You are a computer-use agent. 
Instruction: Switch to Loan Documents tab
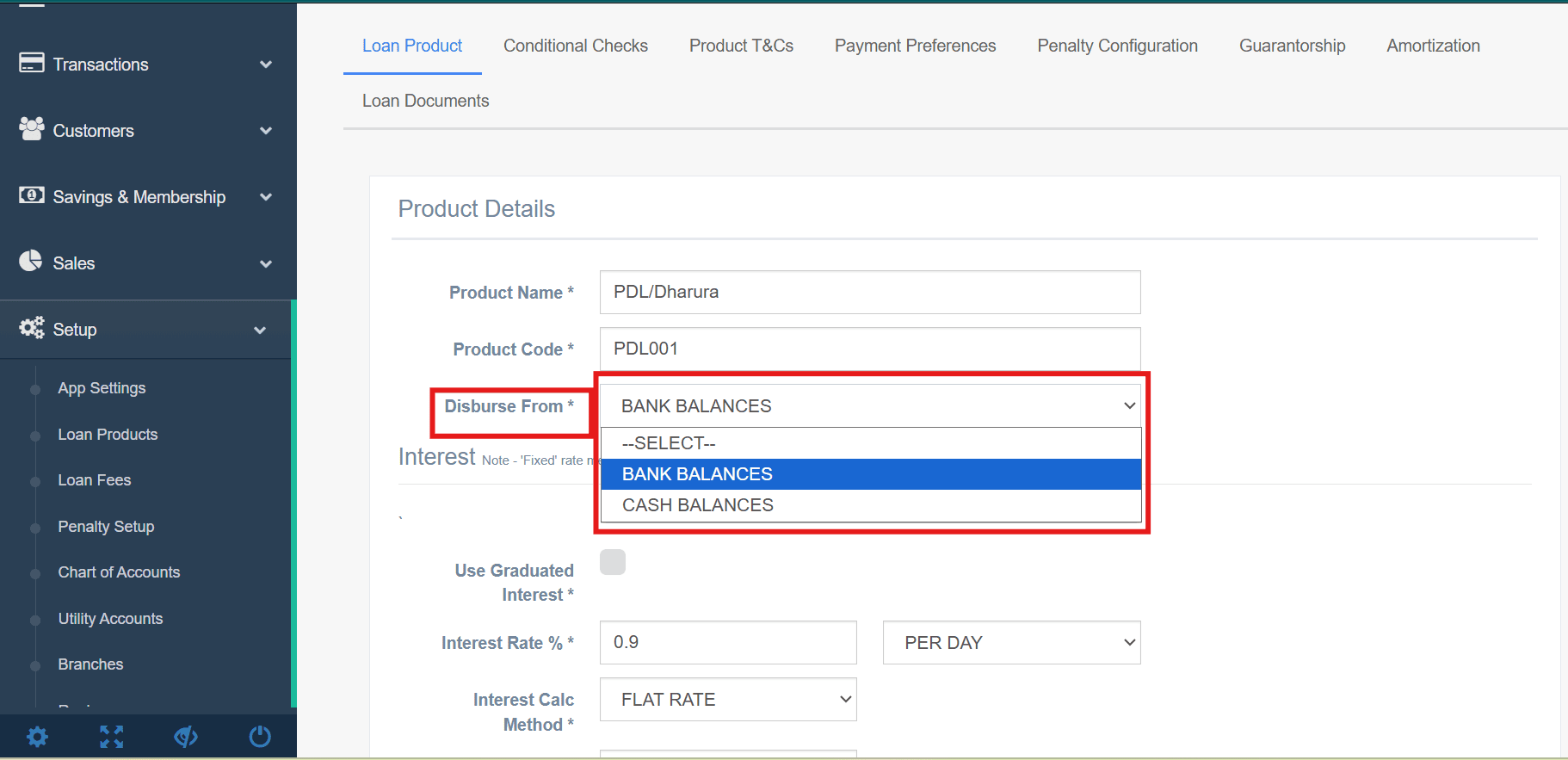tap(426, 101)
